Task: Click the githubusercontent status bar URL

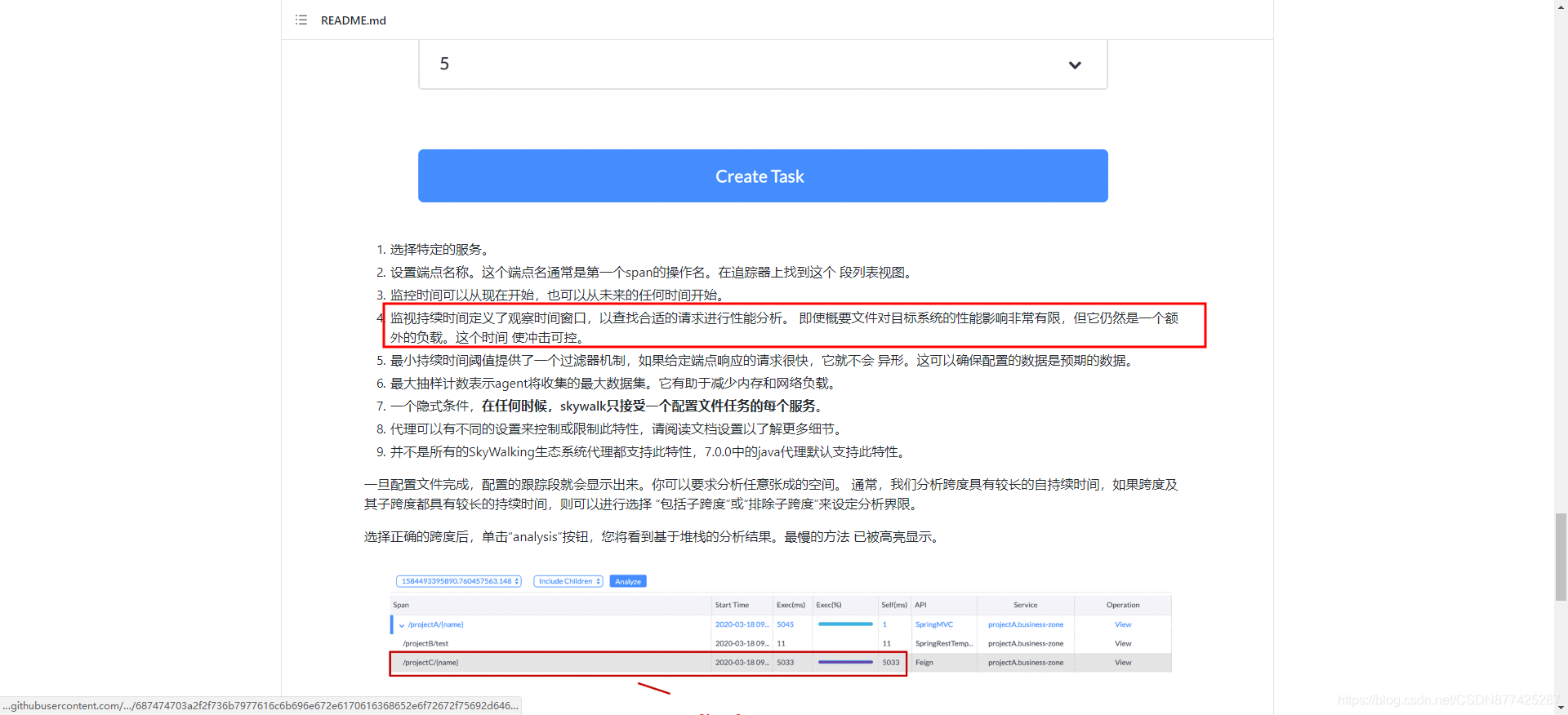Action: coord(261,706)
